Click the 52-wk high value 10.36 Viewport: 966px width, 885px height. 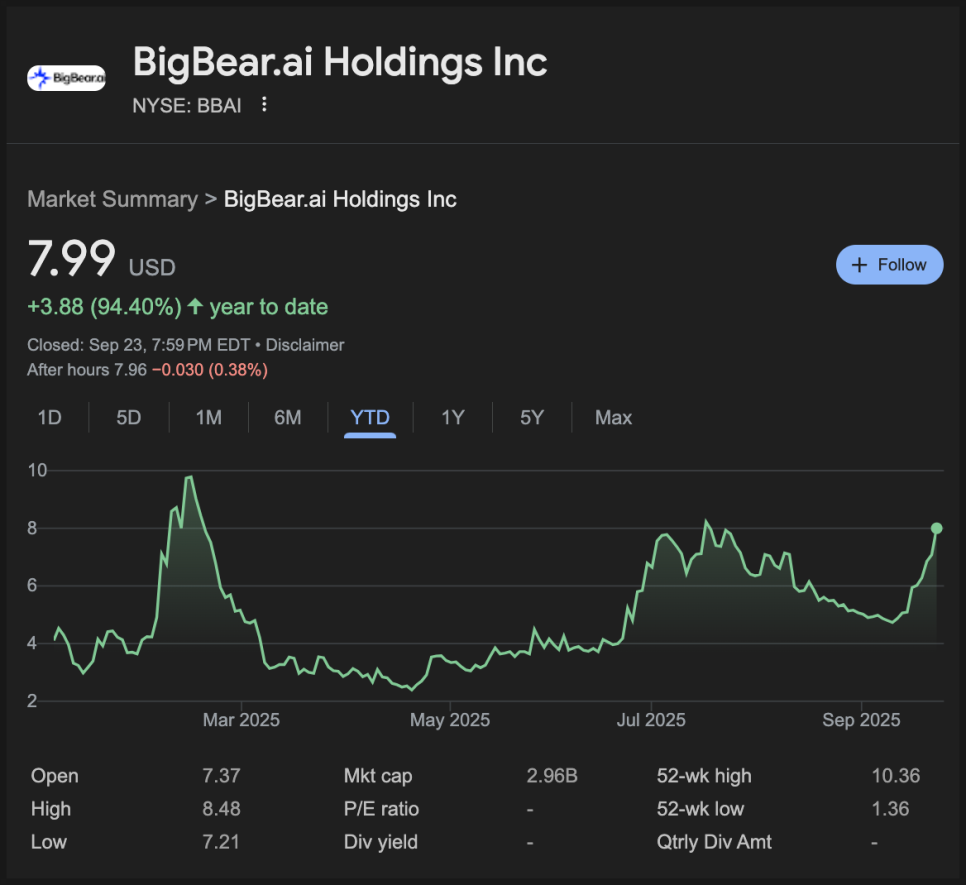point(896,776)
